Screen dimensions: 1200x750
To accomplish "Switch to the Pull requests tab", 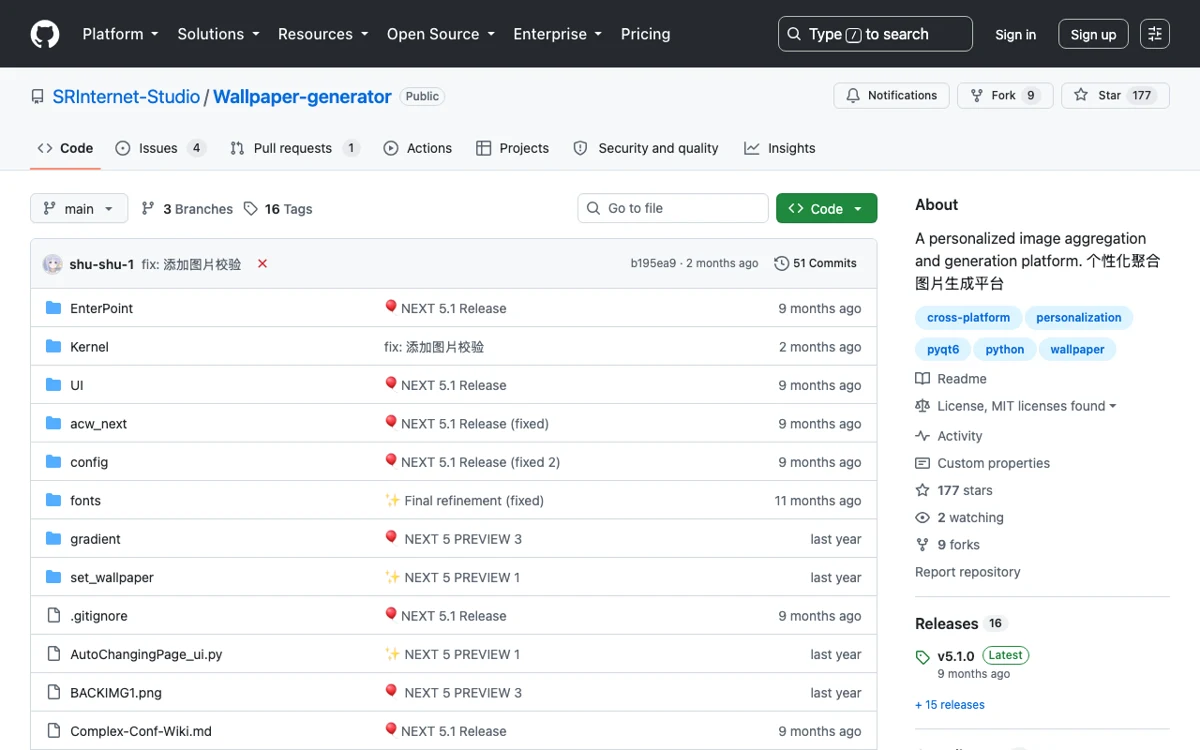I will pos(294,148).
